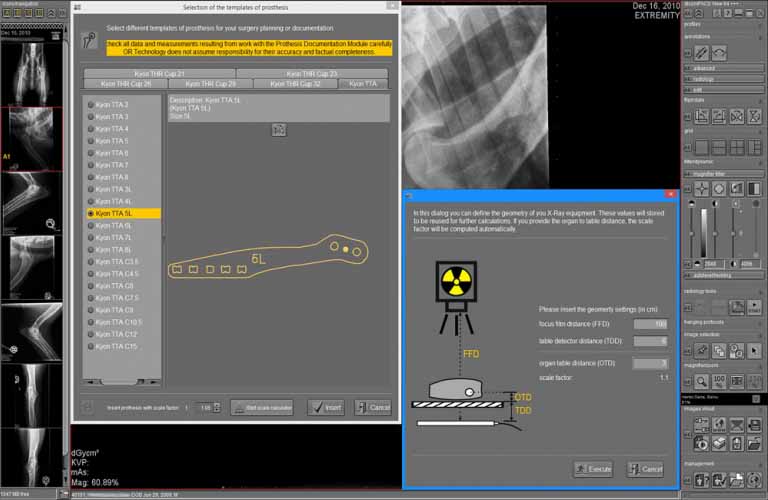Click the camera snapshot icon
768x500 pixels.
click(x=701, y=444)
